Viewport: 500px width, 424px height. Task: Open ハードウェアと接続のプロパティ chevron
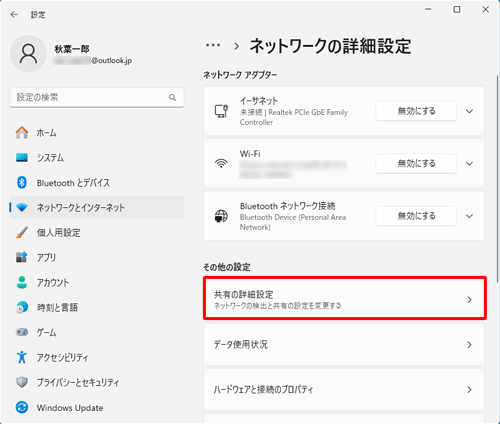pos(469,389)
